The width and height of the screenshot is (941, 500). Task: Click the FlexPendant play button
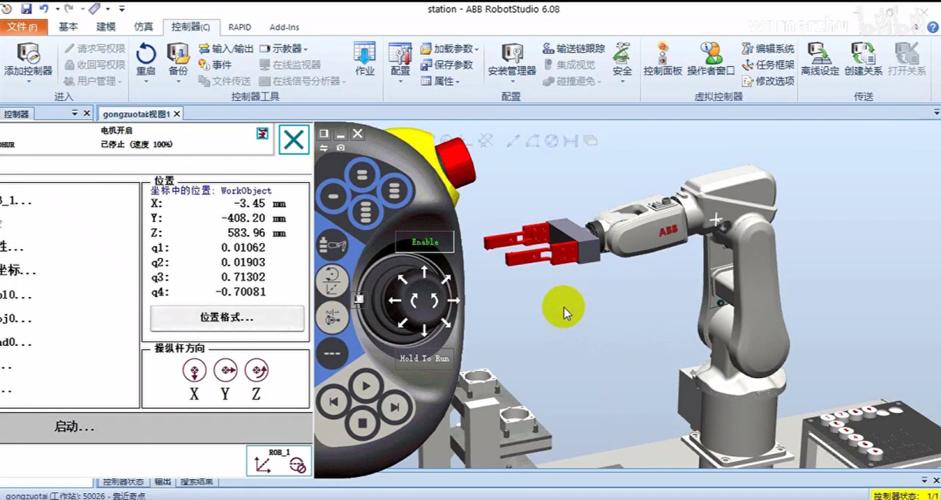pos(367,386)
